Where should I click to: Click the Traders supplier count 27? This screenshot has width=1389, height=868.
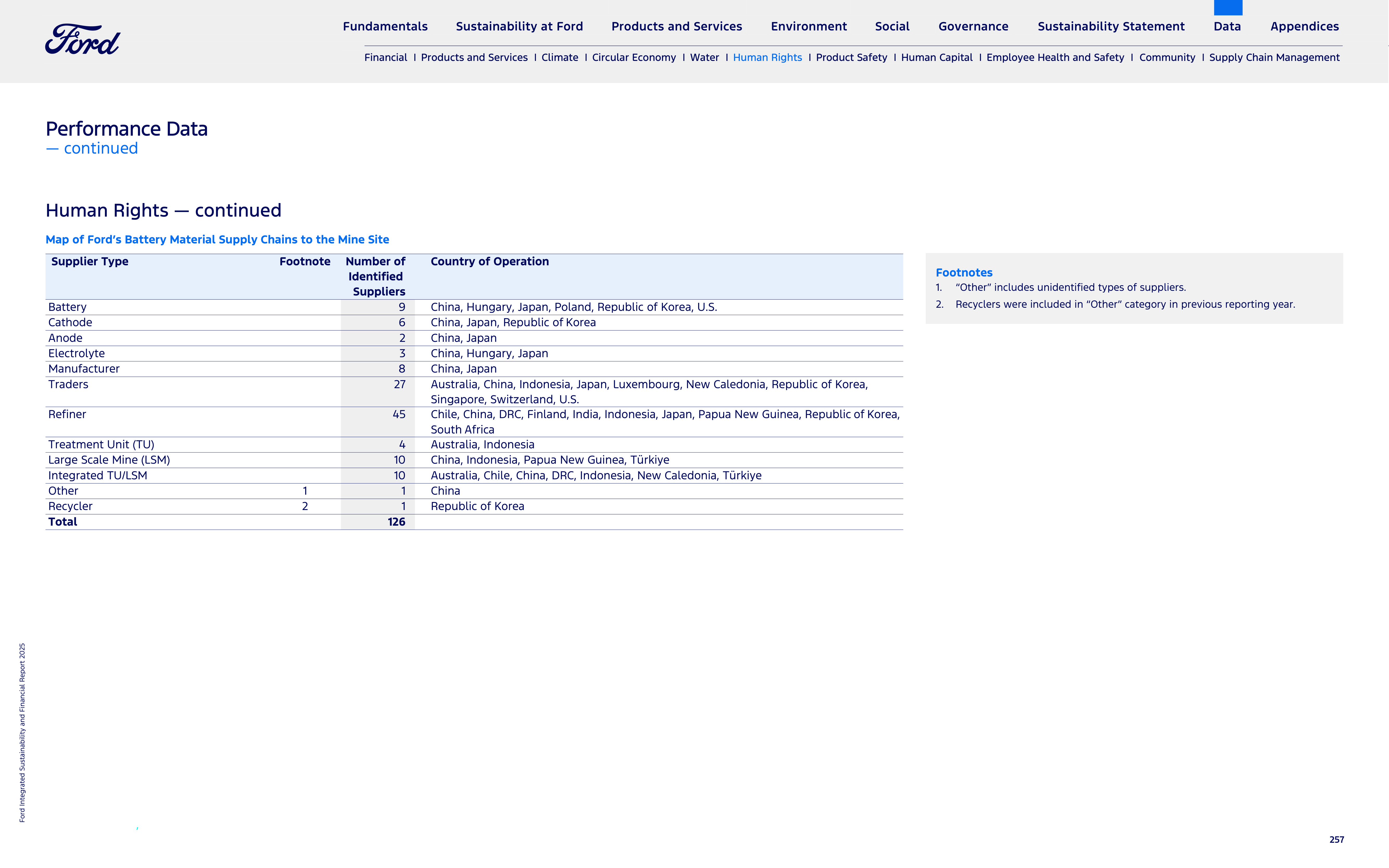400,385
